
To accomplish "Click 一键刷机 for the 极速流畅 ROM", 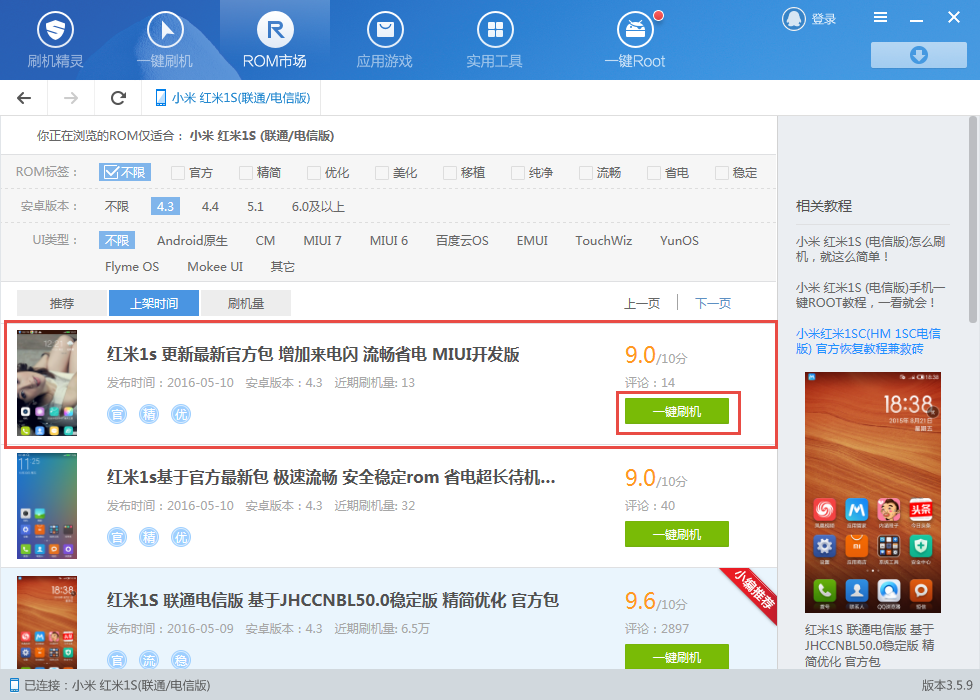I will click(x=677, y=534).
